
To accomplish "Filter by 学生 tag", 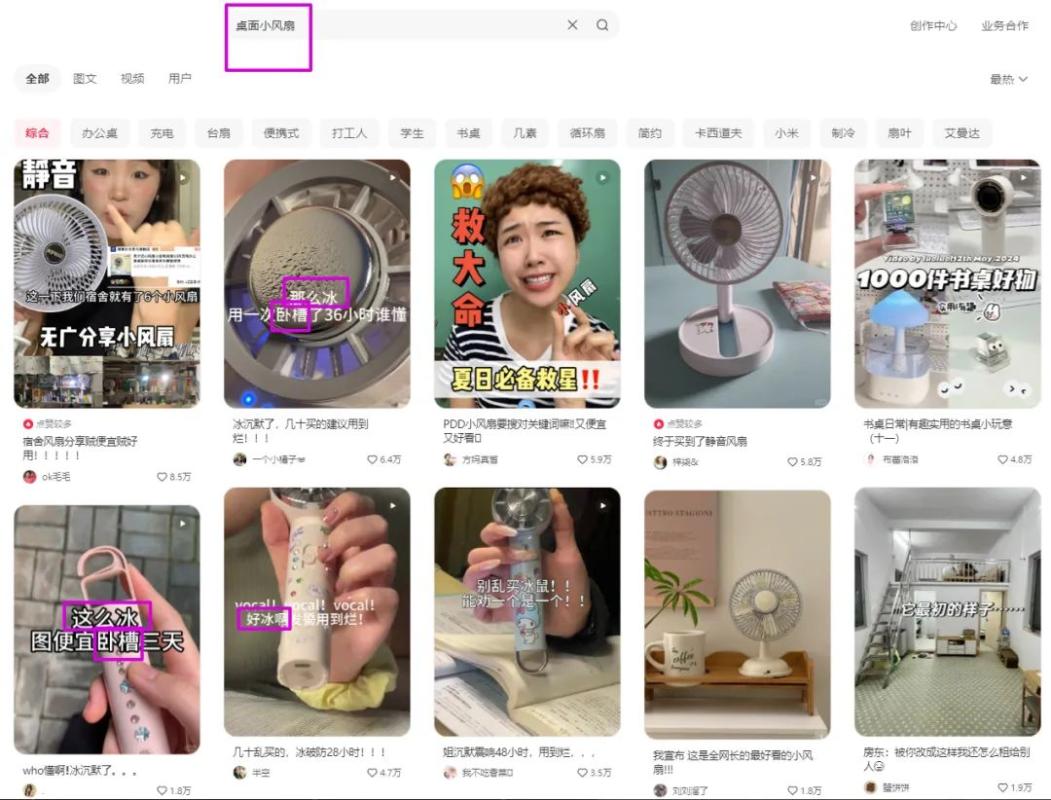I will point(412,133).
